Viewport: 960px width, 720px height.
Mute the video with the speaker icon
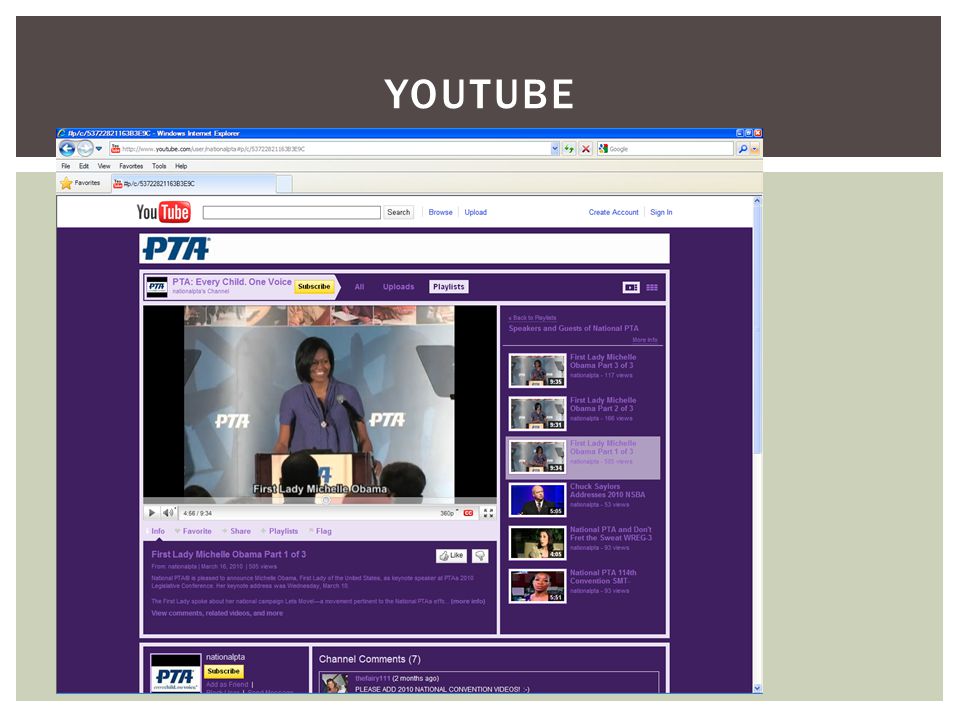[168, 513]
